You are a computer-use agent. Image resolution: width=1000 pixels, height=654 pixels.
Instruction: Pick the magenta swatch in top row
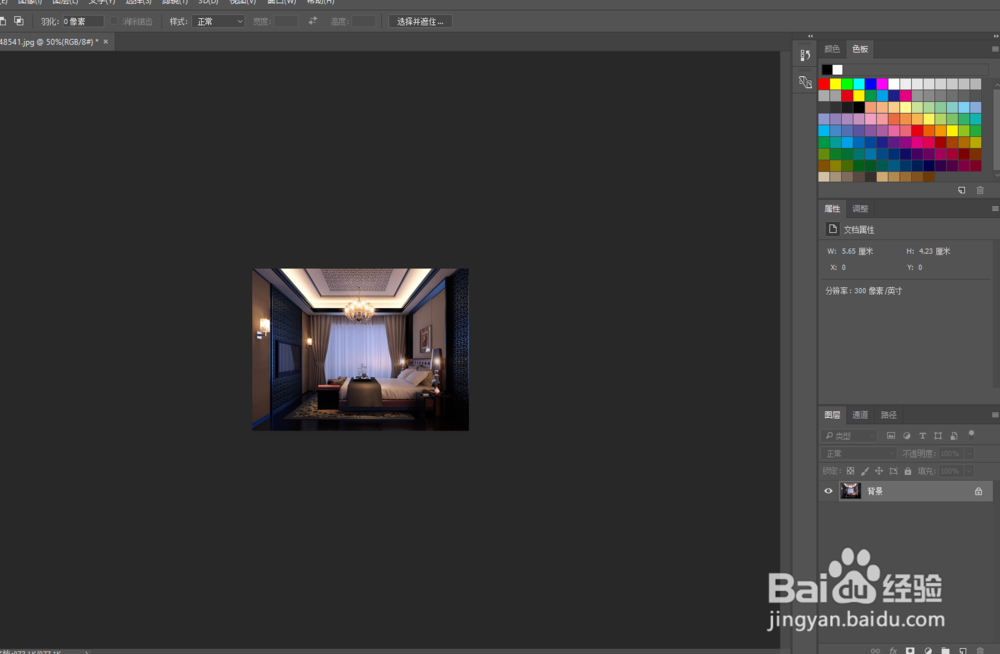point(882,84)
